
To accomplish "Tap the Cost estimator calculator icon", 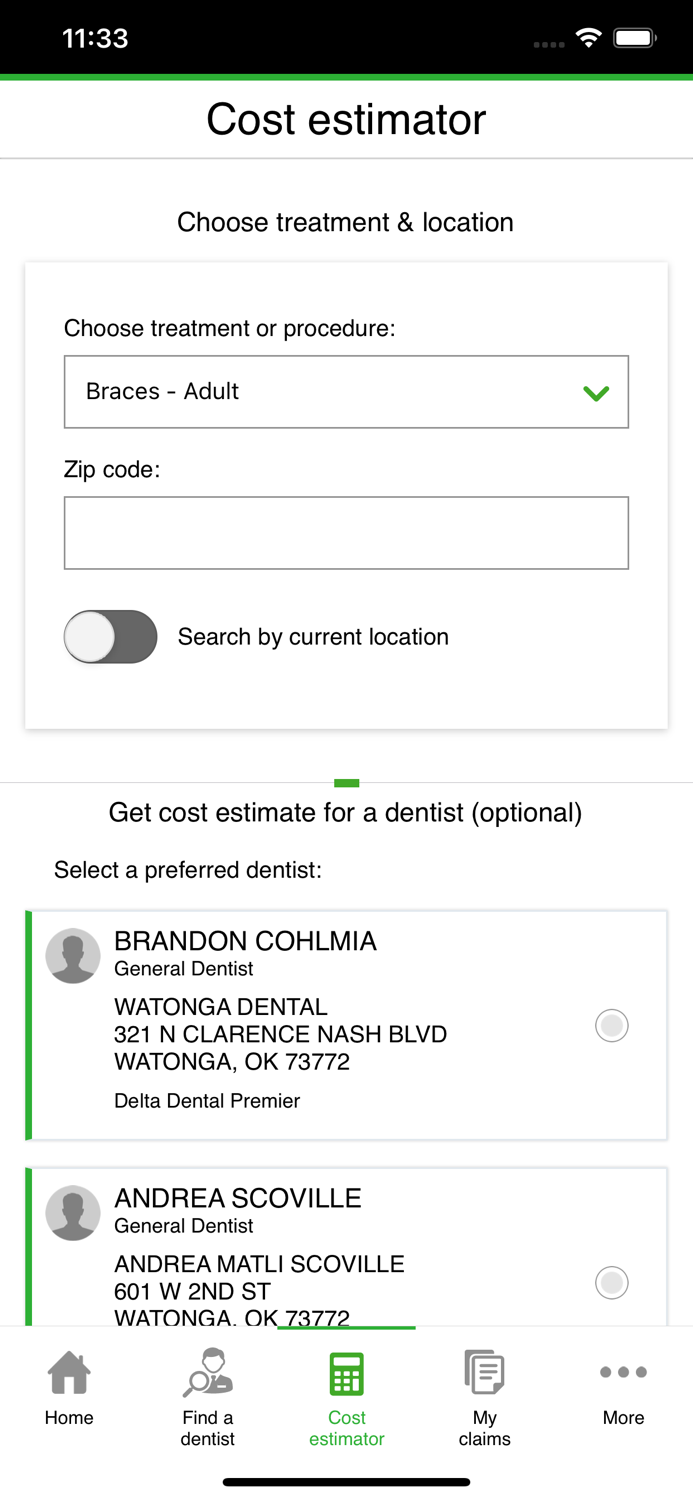I will [x=346, y=1372].
